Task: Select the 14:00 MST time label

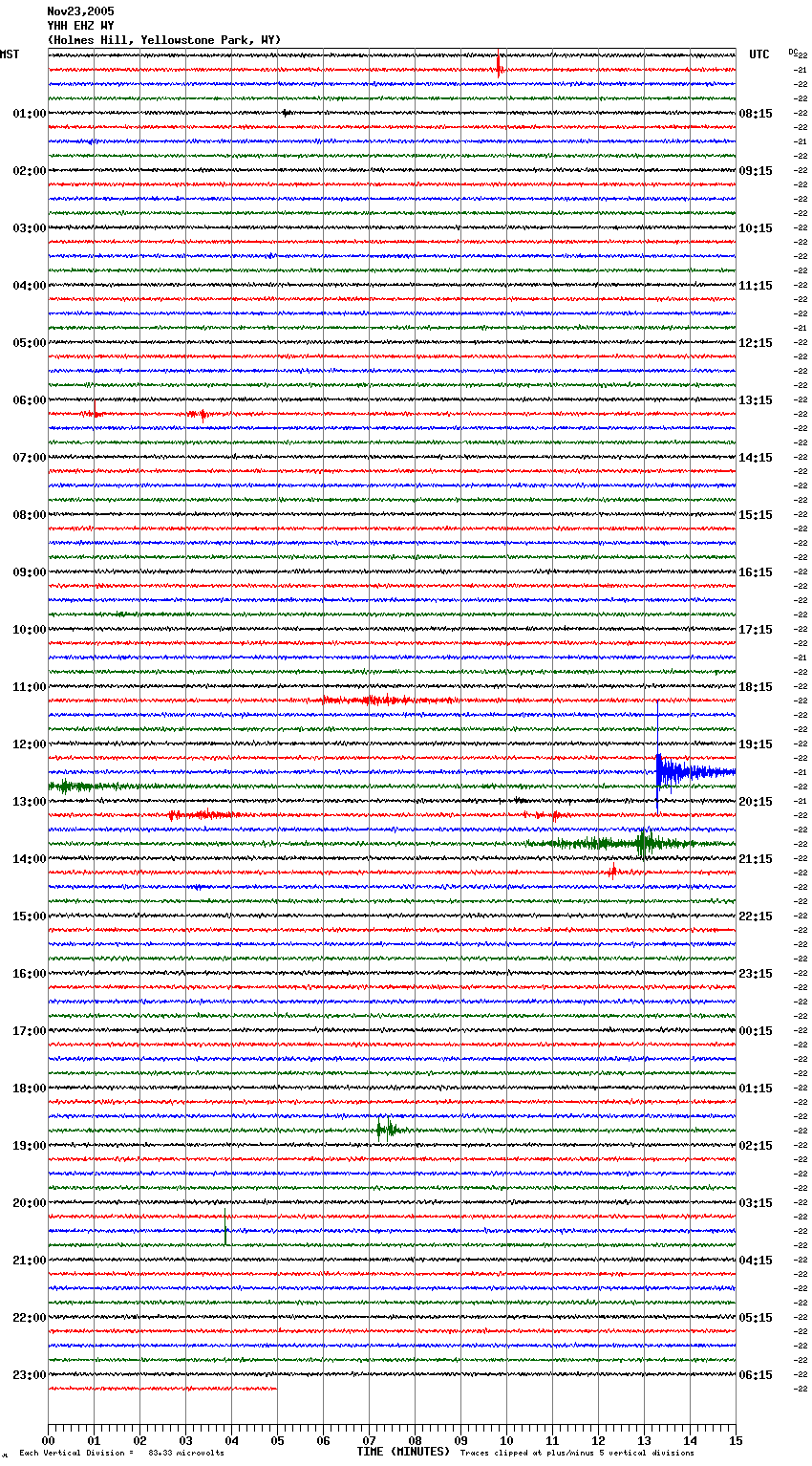Action: pyautogui.click(x=29, y=859)
